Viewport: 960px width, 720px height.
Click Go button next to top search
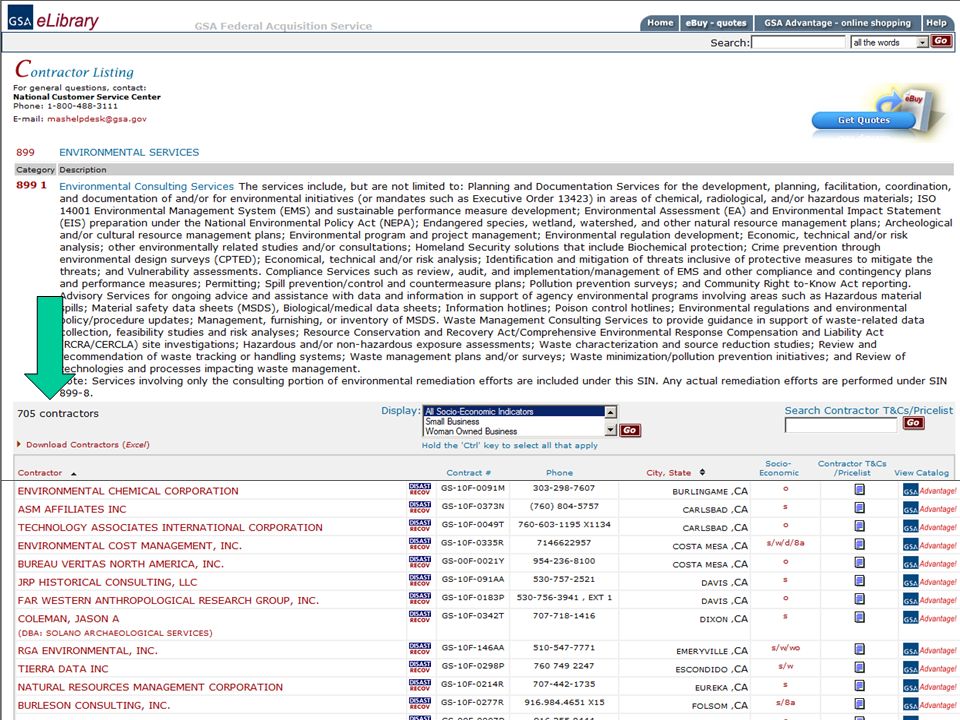click(x=940, y=41)
